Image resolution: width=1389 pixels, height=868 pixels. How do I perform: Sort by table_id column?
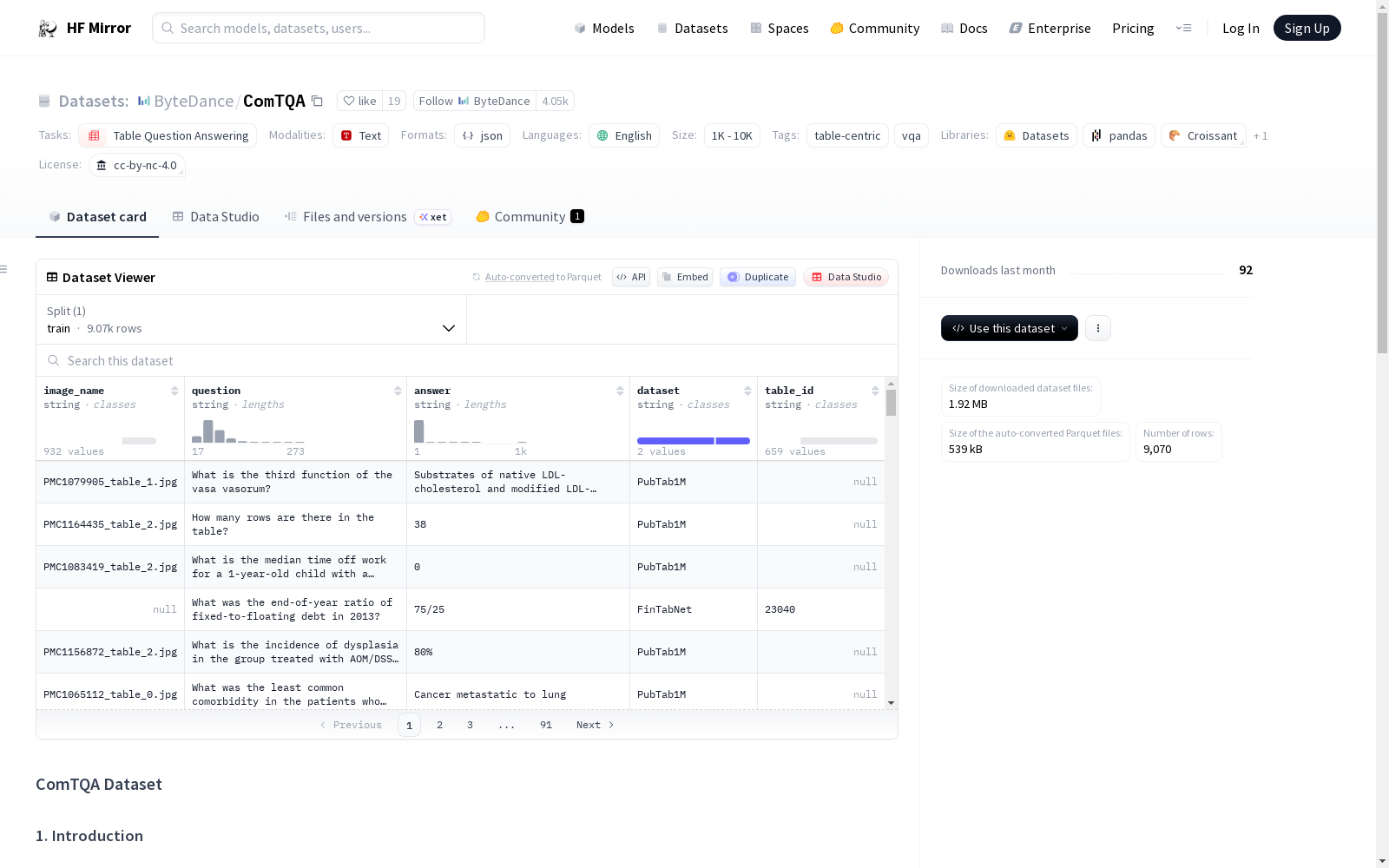click(x=875, y=391)
